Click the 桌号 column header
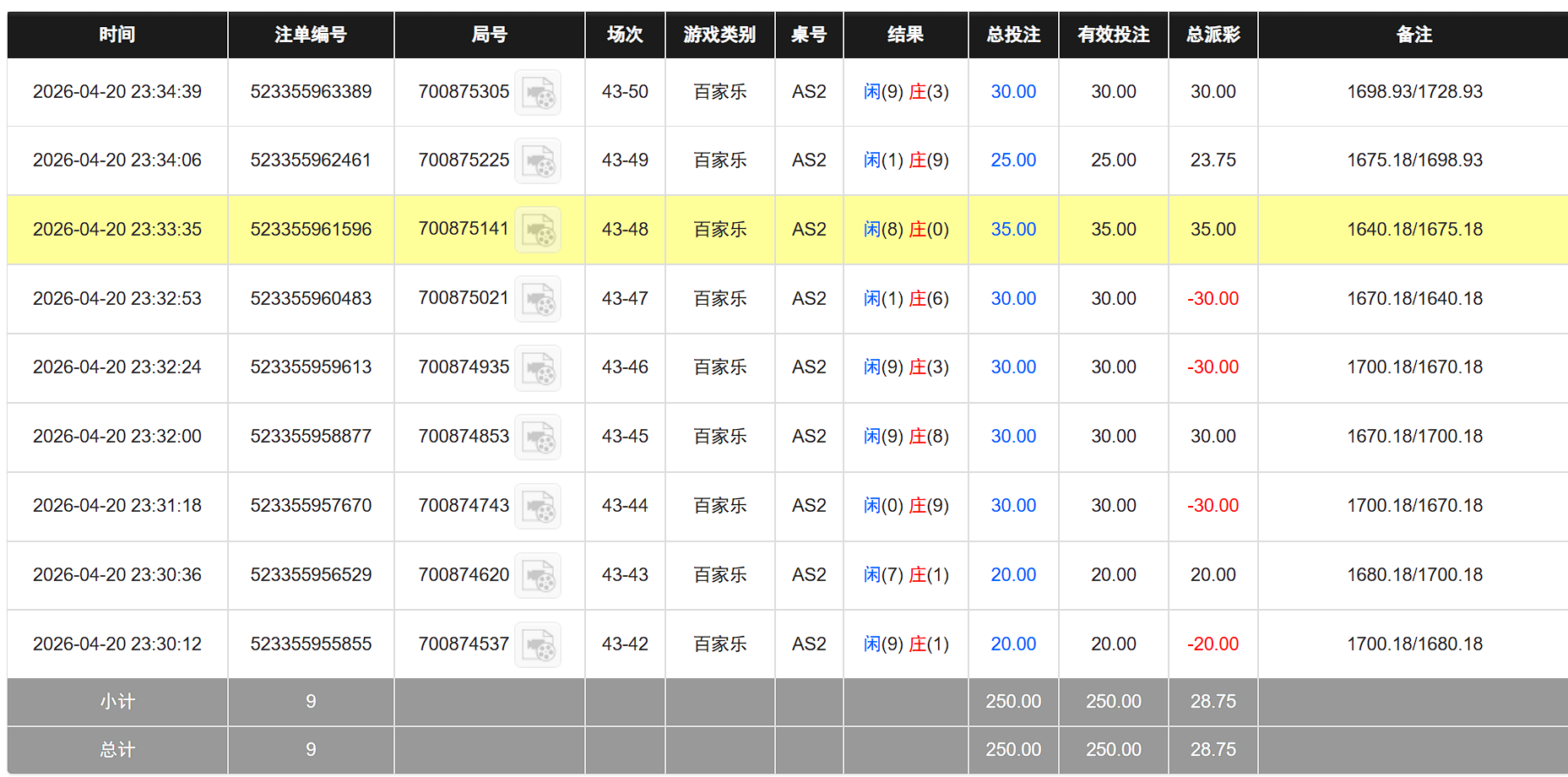Screen dimensions: 1568x777 point(809,35)
